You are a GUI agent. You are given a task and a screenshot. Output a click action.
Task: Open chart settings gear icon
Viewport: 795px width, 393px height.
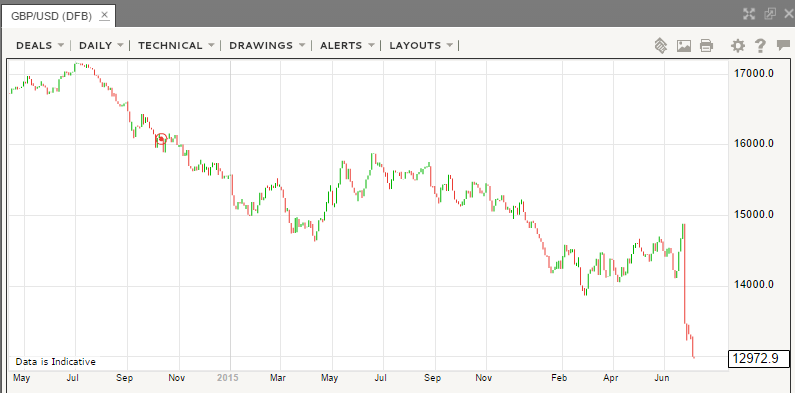pyautogui.click(x=737, y=46)
